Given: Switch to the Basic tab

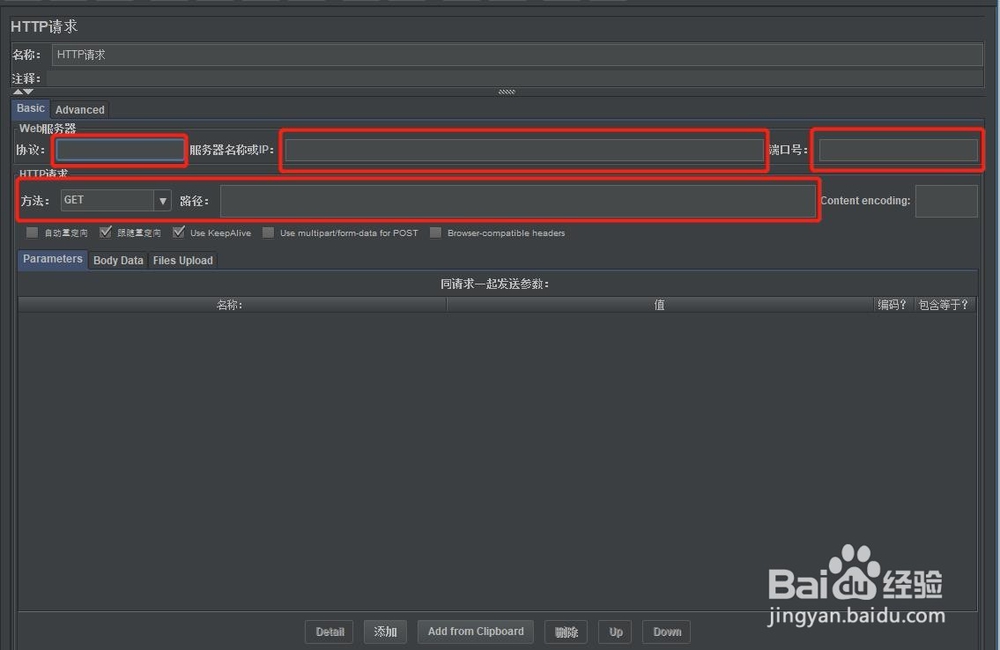Looking at the screenshot, I should [31, 108].
